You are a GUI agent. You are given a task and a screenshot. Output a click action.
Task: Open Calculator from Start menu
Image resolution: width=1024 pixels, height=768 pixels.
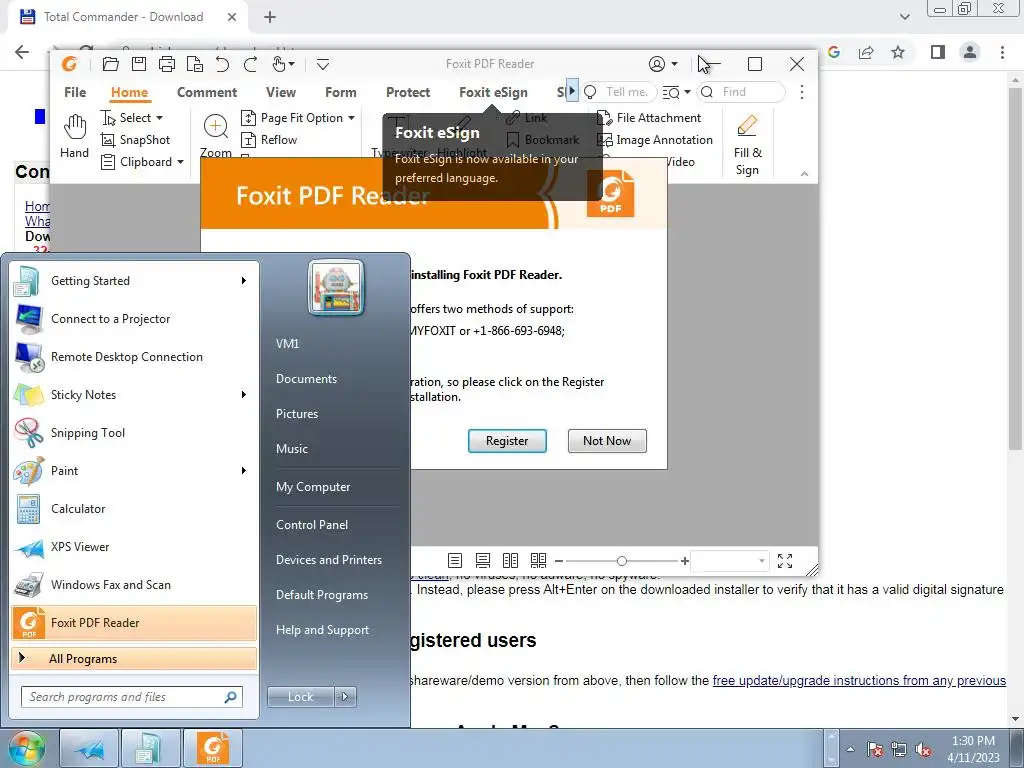[134, 509]
